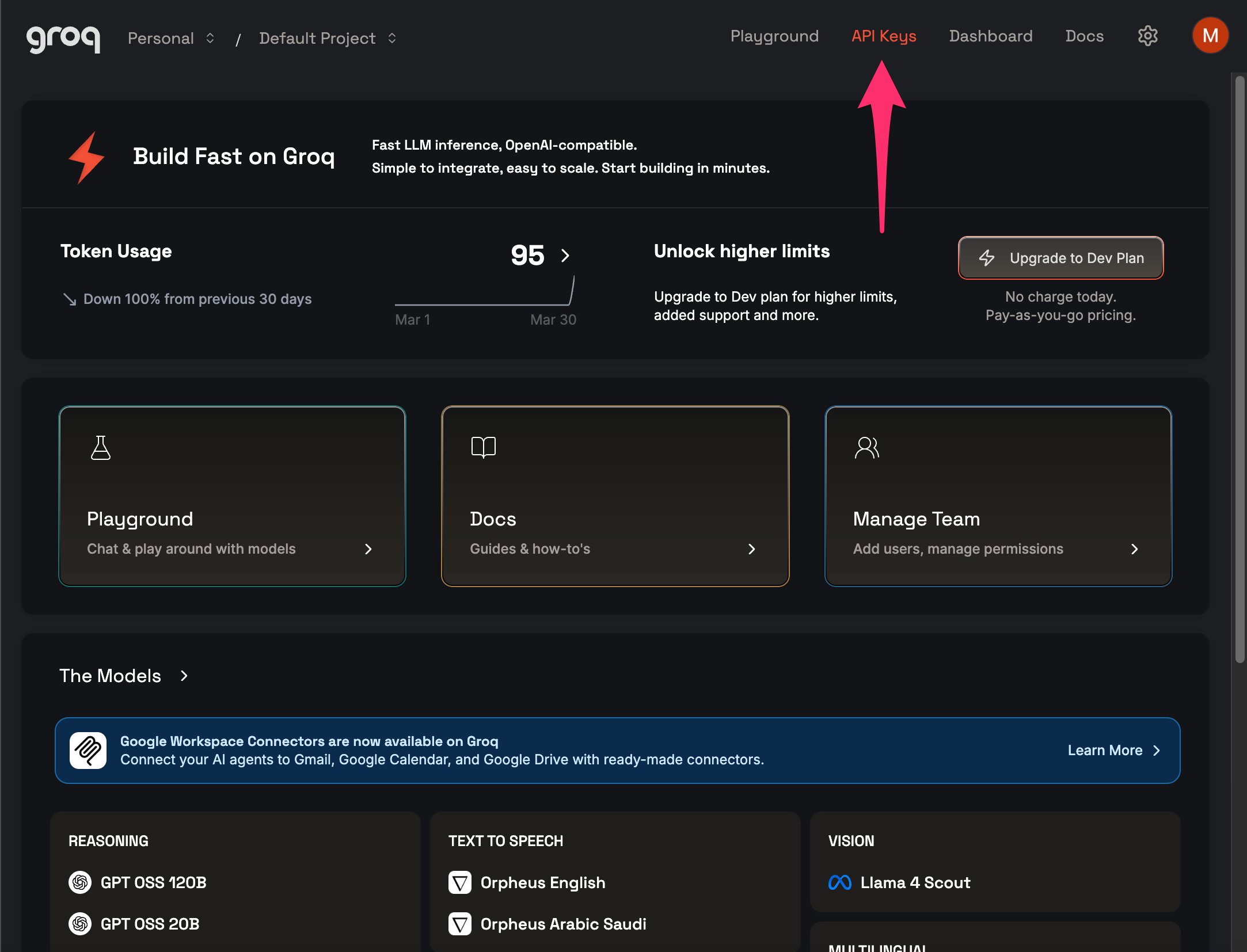Click the book icon on the Docs card
Image resolution: width=1247 pixels, height=952 pixels.
coord(484,448)
